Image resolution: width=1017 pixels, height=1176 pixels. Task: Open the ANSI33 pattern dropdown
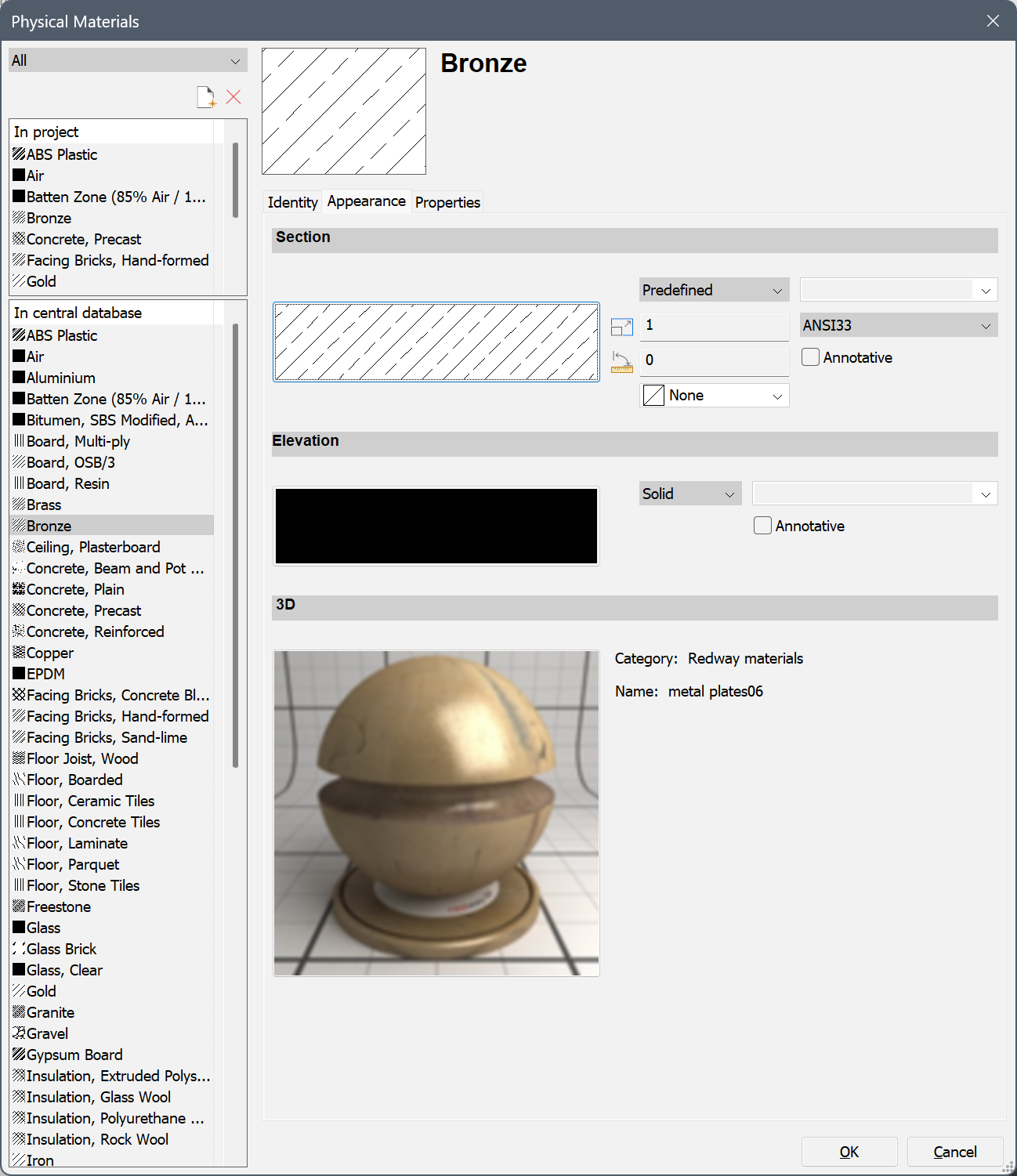pyautogui.click(x=898, y=325)
